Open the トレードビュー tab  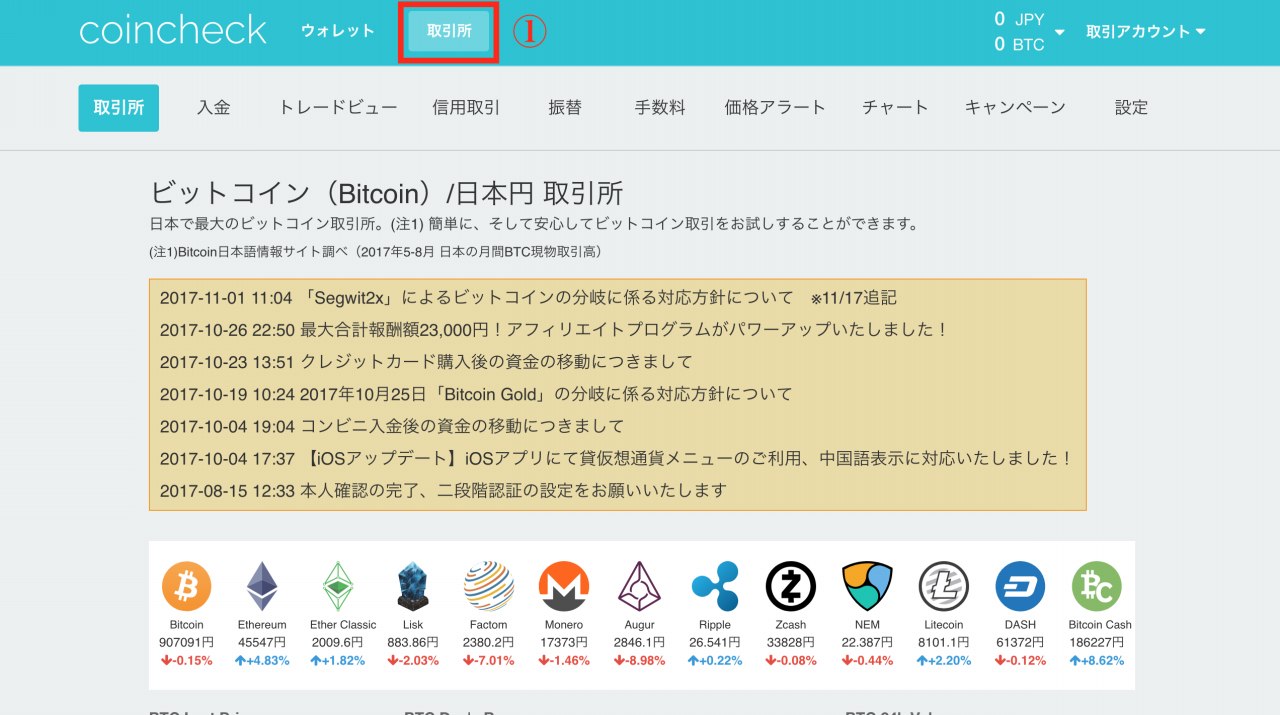tap(338, 108)
